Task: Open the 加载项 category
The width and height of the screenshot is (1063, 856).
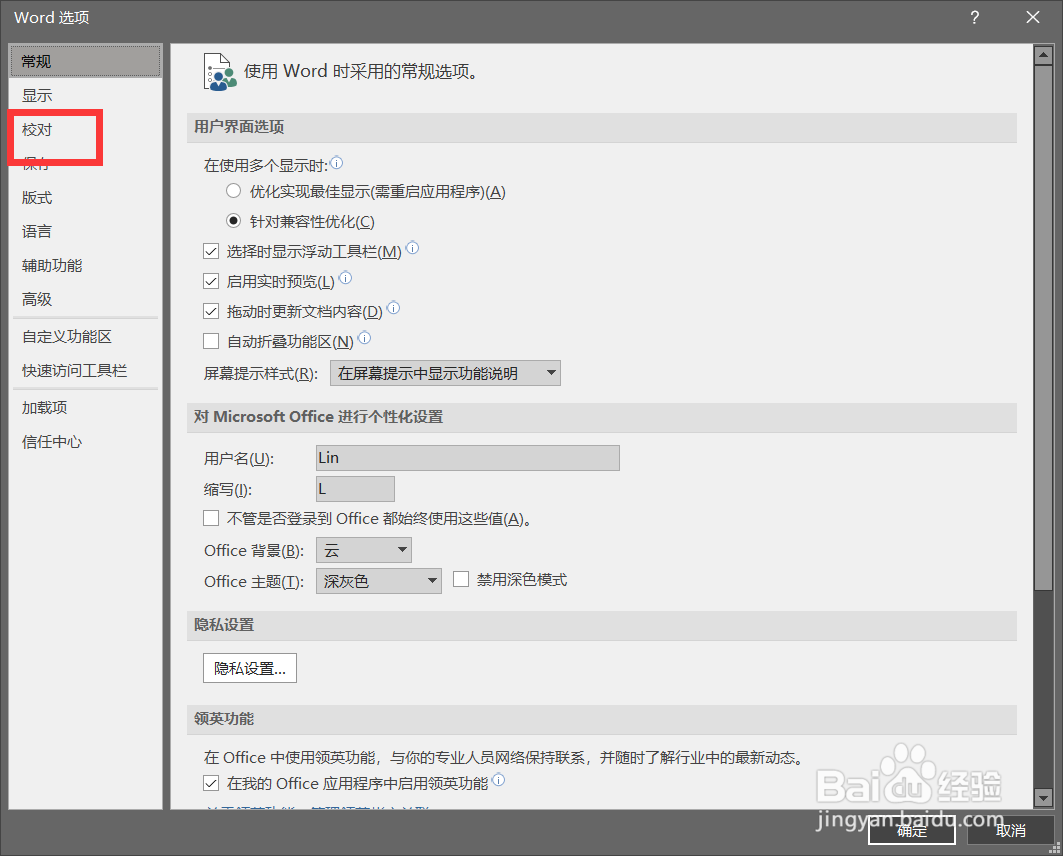Action: point(85,407)
